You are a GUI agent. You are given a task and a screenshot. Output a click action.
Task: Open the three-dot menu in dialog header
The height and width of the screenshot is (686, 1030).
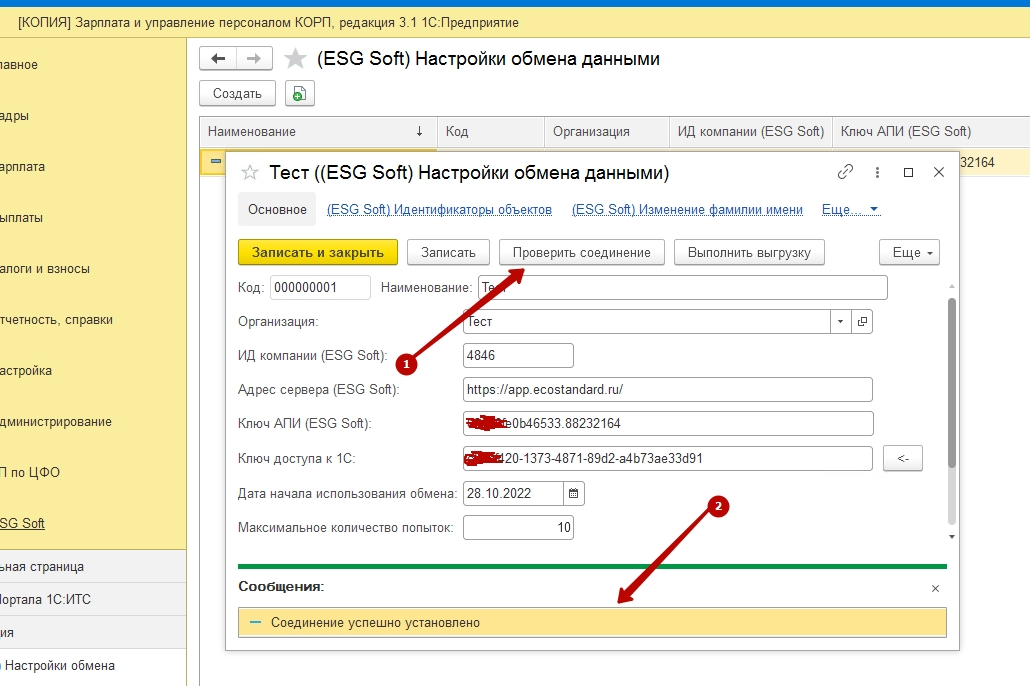click(x=877, y=172)
